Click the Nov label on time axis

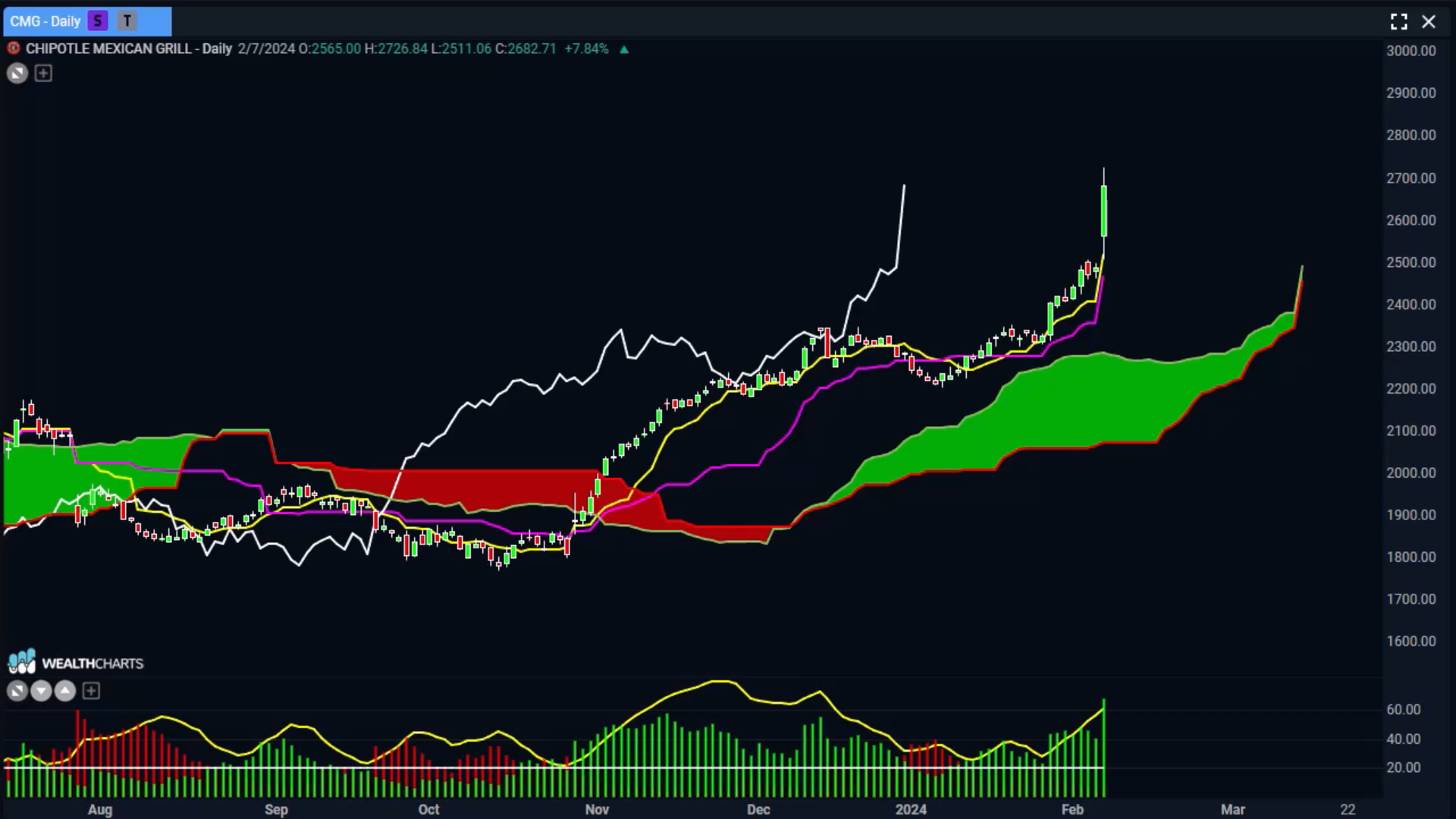click(598, 809)
